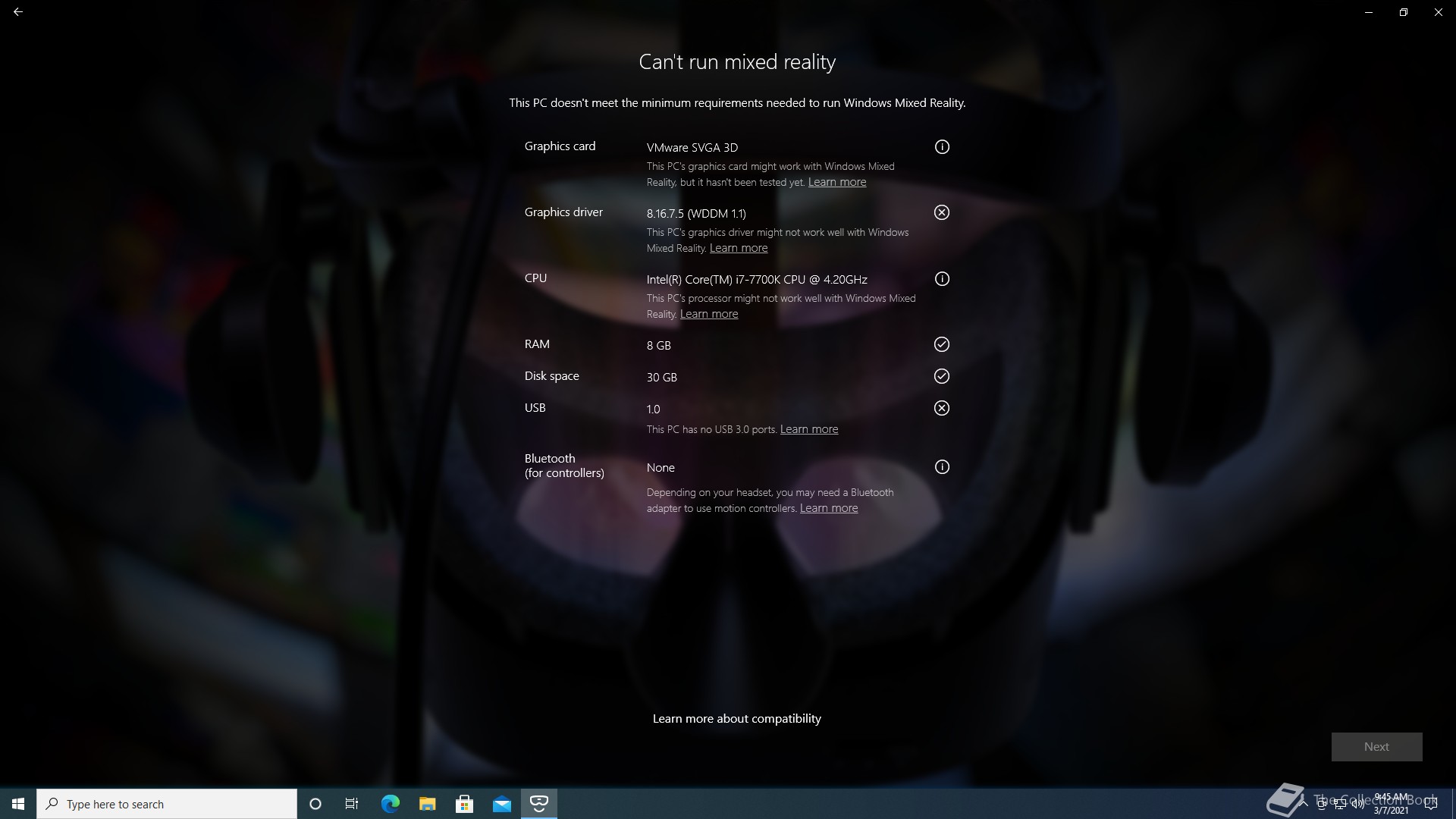The height and width of the screenshot is (819, 1456).
Task: Launch Microsoft Edge from the taskbar
Action: click(x=390, y=804)
